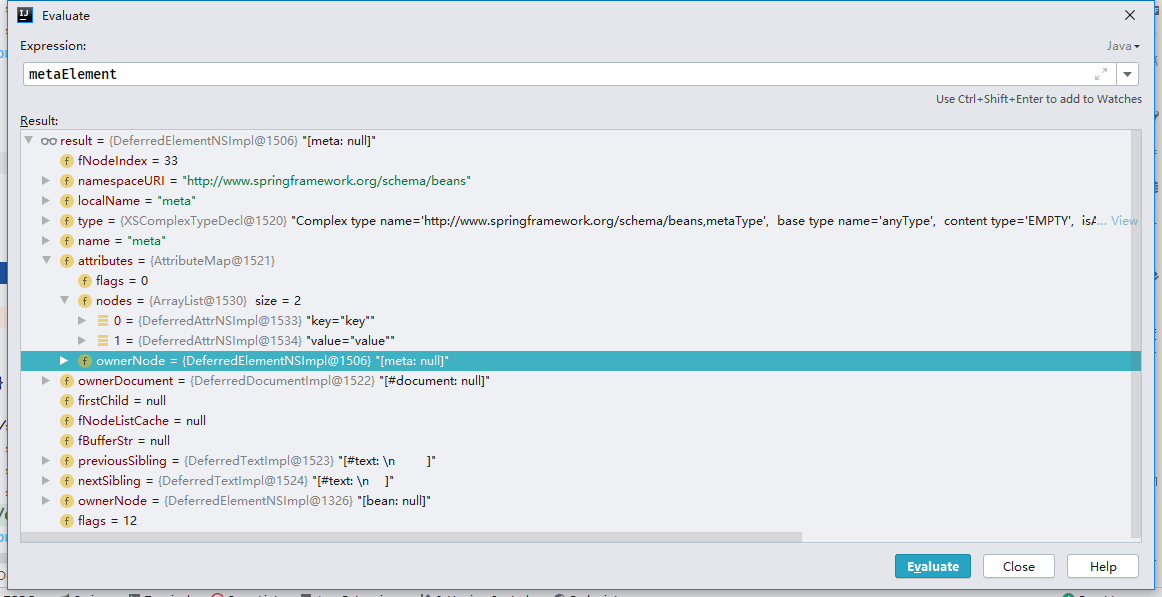Click the watch glasses icon on result
The image size is (1162, 597).
coord(49,141)
